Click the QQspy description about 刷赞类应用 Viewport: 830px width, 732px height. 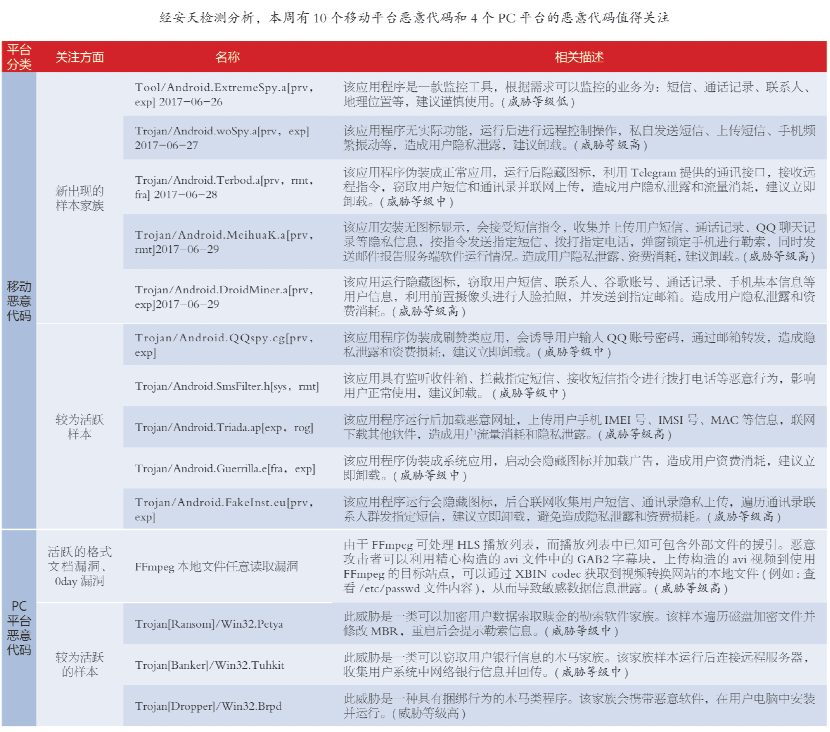click(x=579, y=345)
